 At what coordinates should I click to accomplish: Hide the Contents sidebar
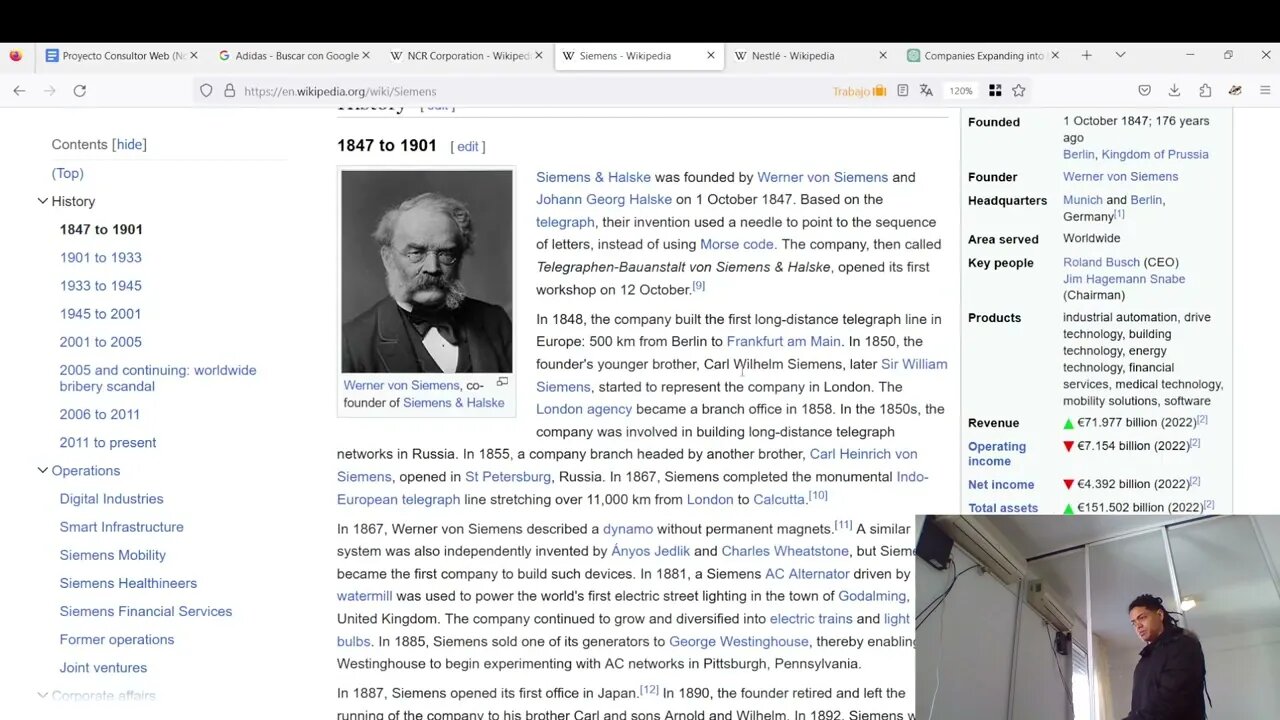pyautogui.click(x=129, y=145)
